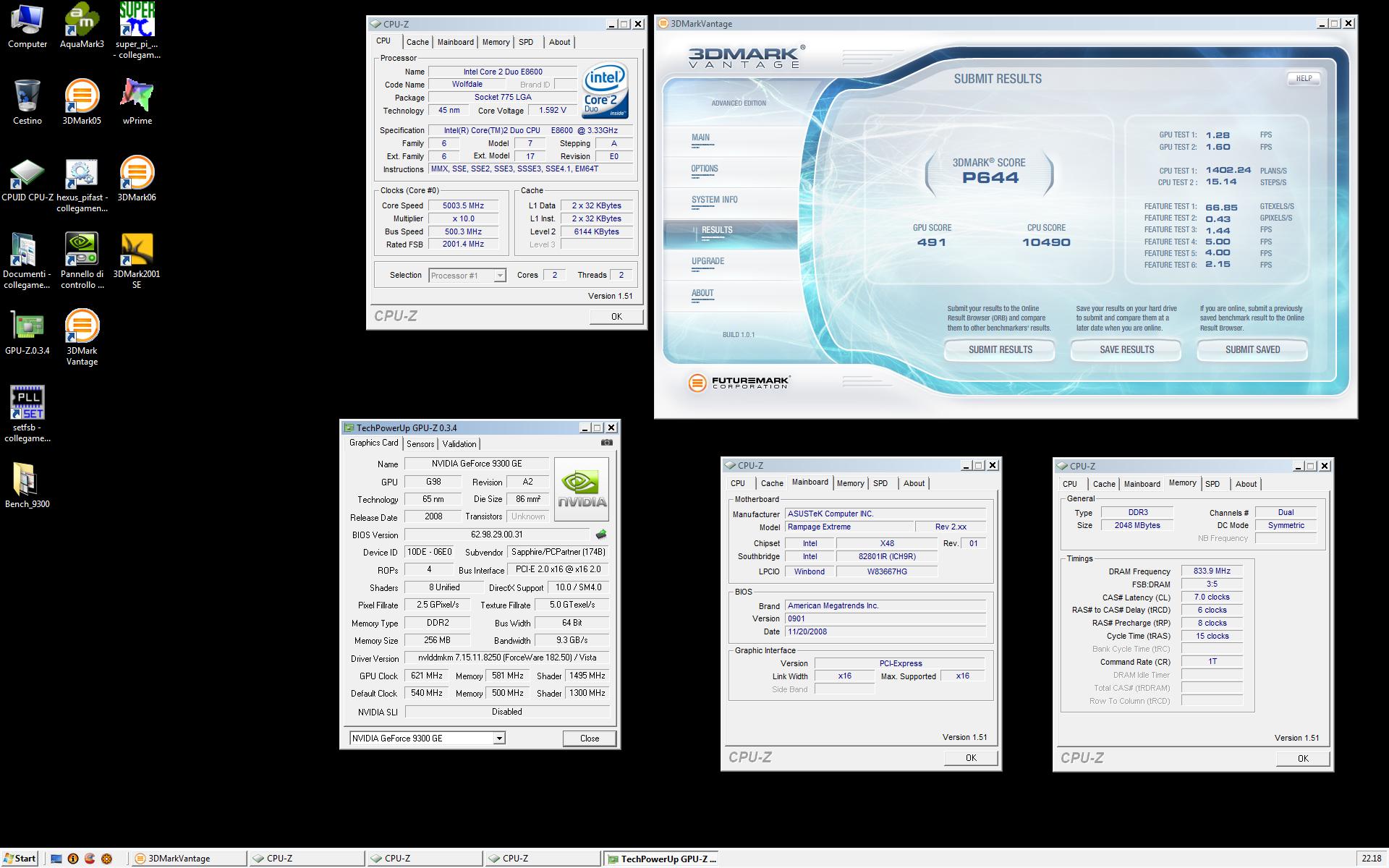The image size is (1389, 868).
Task: Click SUBMIT SAVED button
Action: (1252, 350)
